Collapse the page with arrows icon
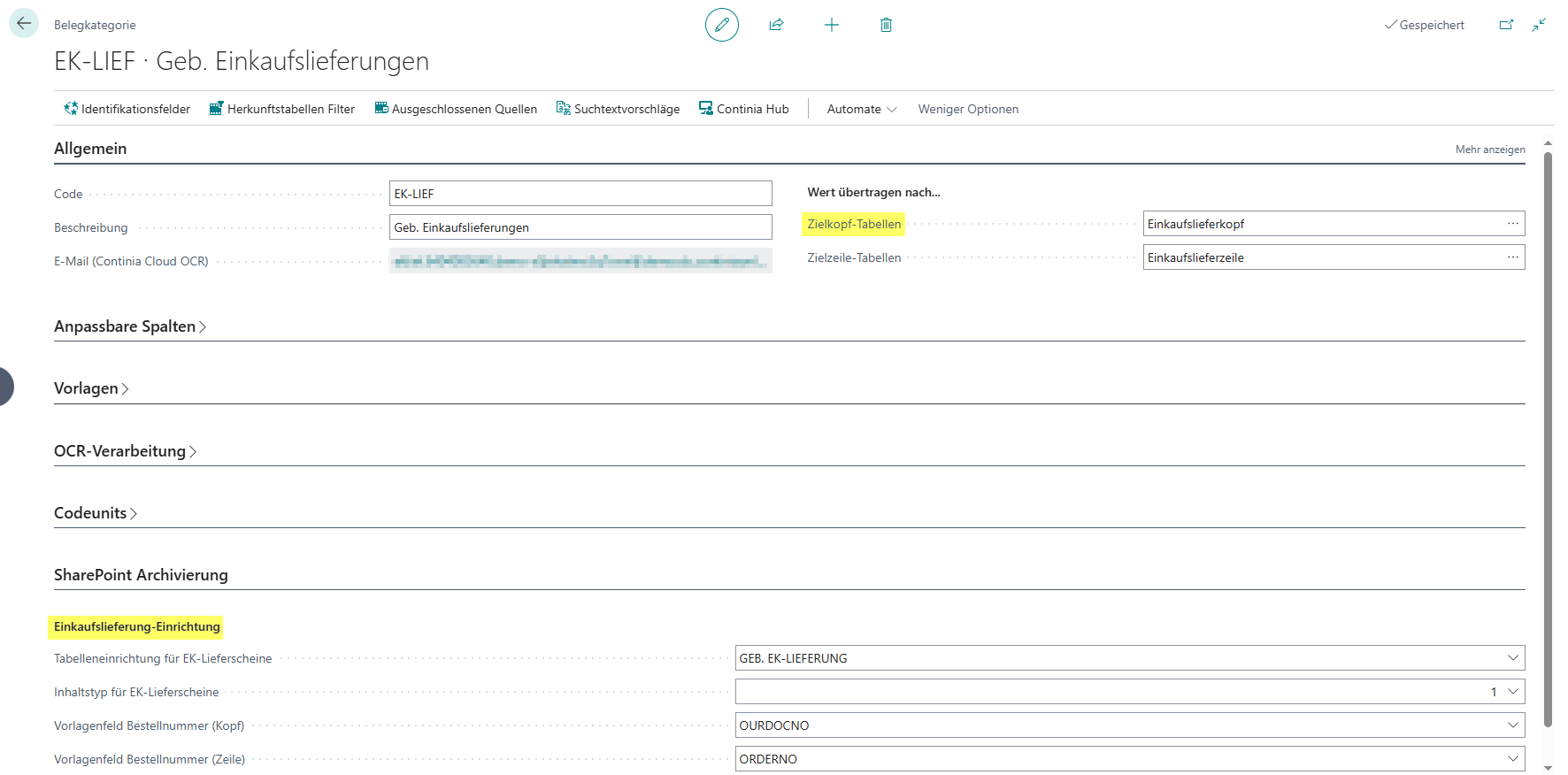The width and height of the screenshot is (1568, 775). (x=1539, y=25)
